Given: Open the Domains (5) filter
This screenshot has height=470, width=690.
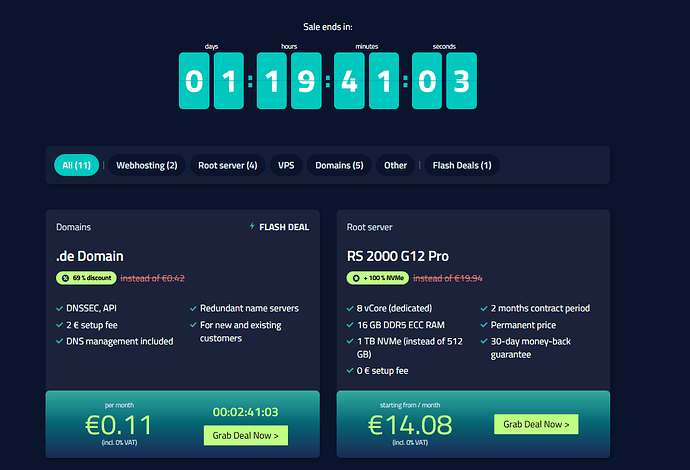Looking at the screenshot, I should click(x=339, y=165).
